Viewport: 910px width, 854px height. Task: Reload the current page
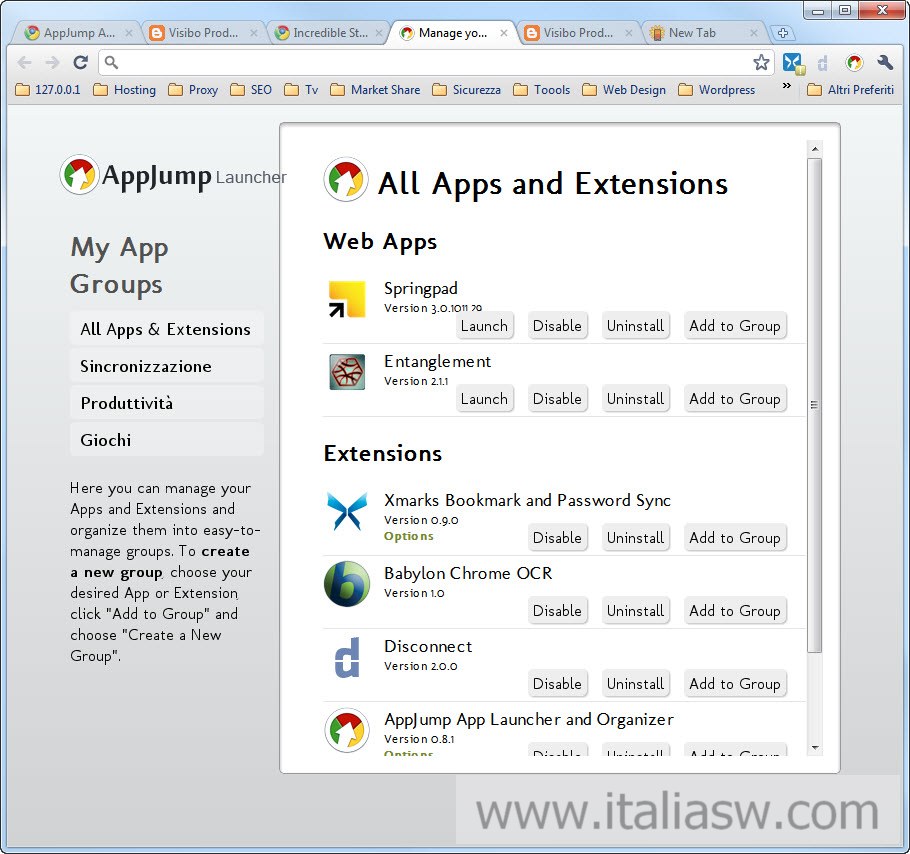coord(81,63)
